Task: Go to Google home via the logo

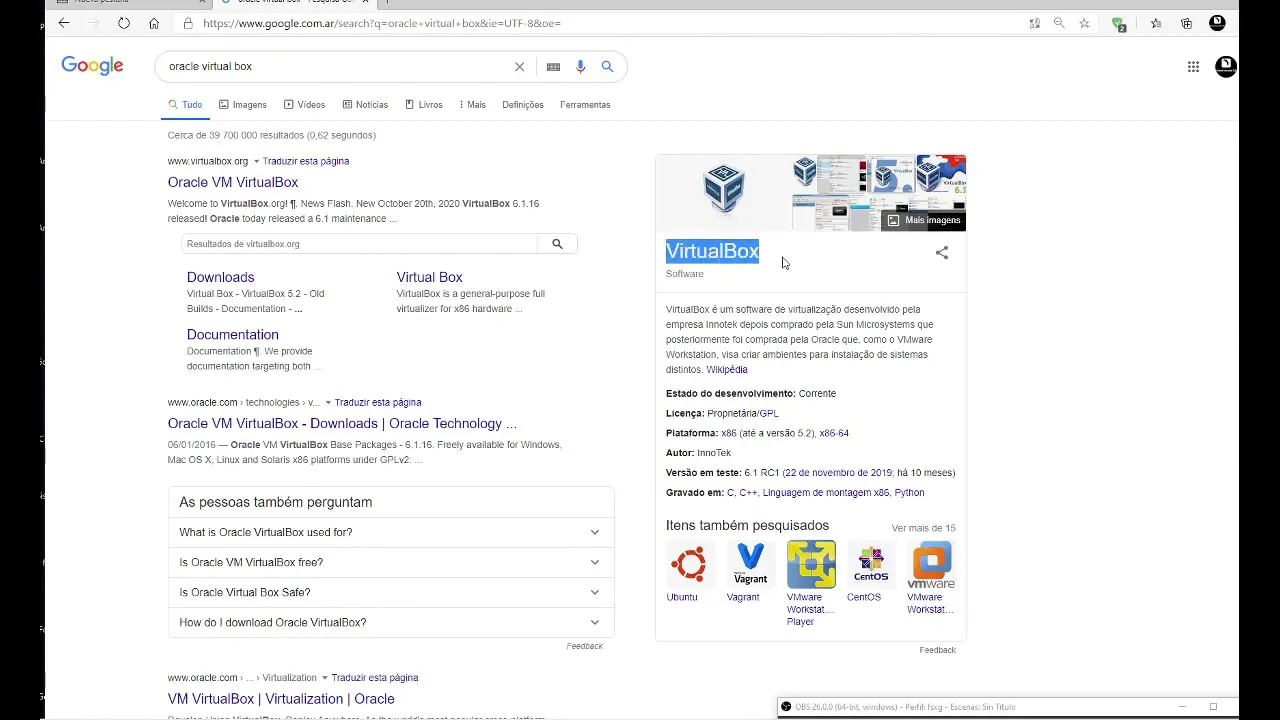Action: click(92, 66)
